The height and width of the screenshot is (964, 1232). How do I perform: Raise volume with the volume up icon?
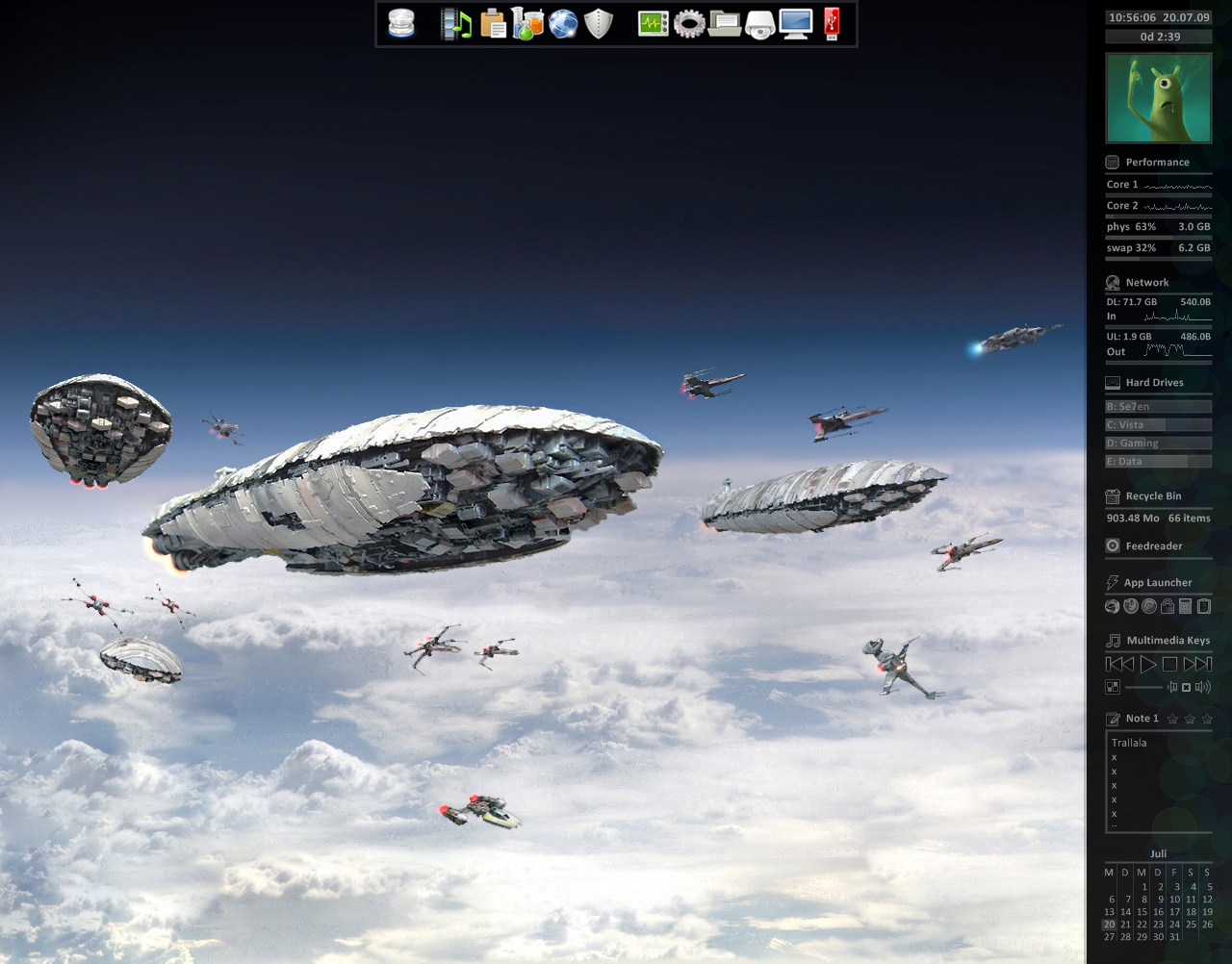click(1203, 687)
